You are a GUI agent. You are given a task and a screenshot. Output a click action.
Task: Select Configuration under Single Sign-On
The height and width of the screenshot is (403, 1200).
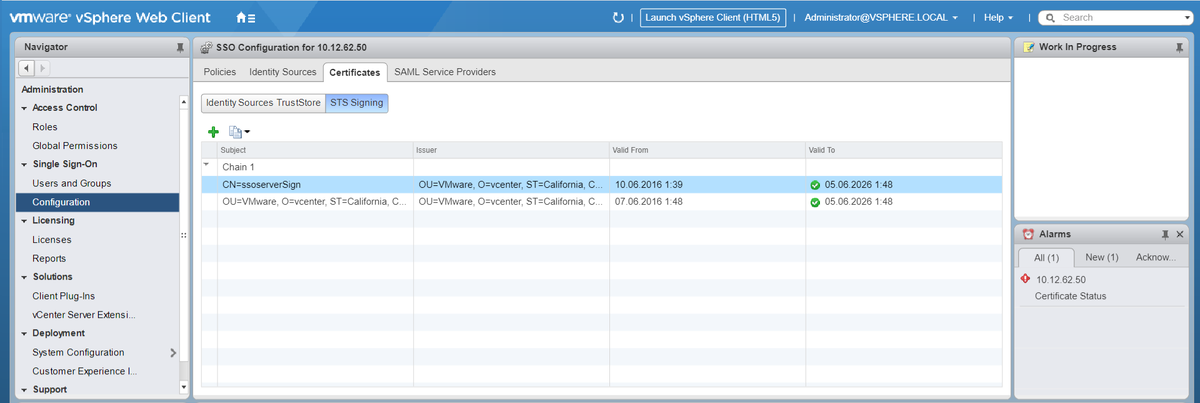point(98,202)
